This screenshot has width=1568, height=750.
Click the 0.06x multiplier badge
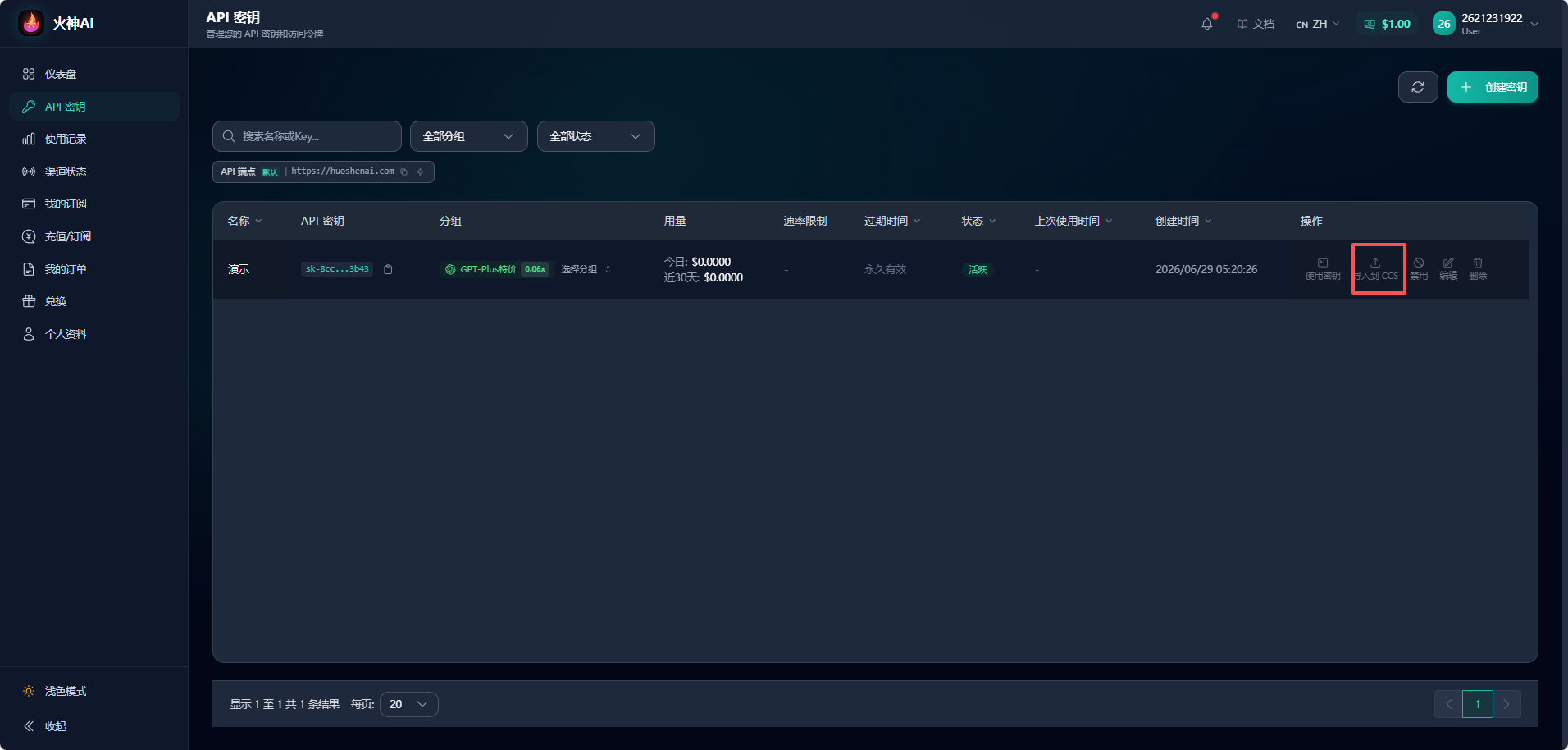click(x=536, y=269)
